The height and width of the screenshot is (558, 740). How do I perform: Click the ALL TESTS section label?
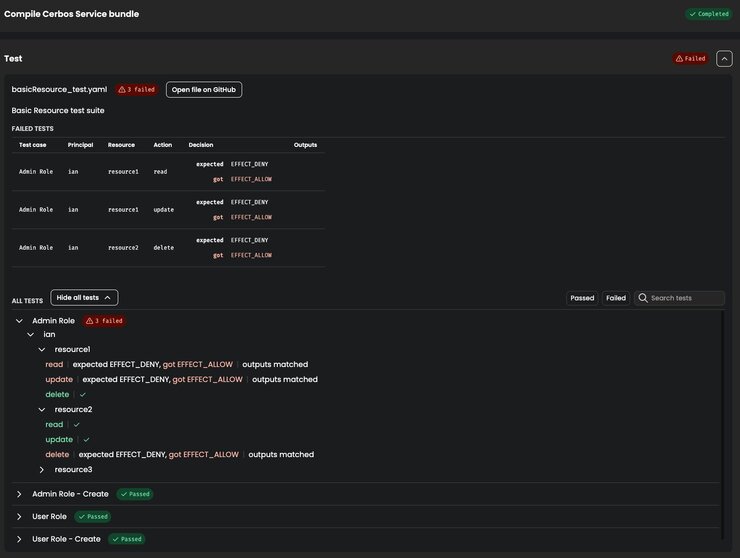tap(27, 301)
